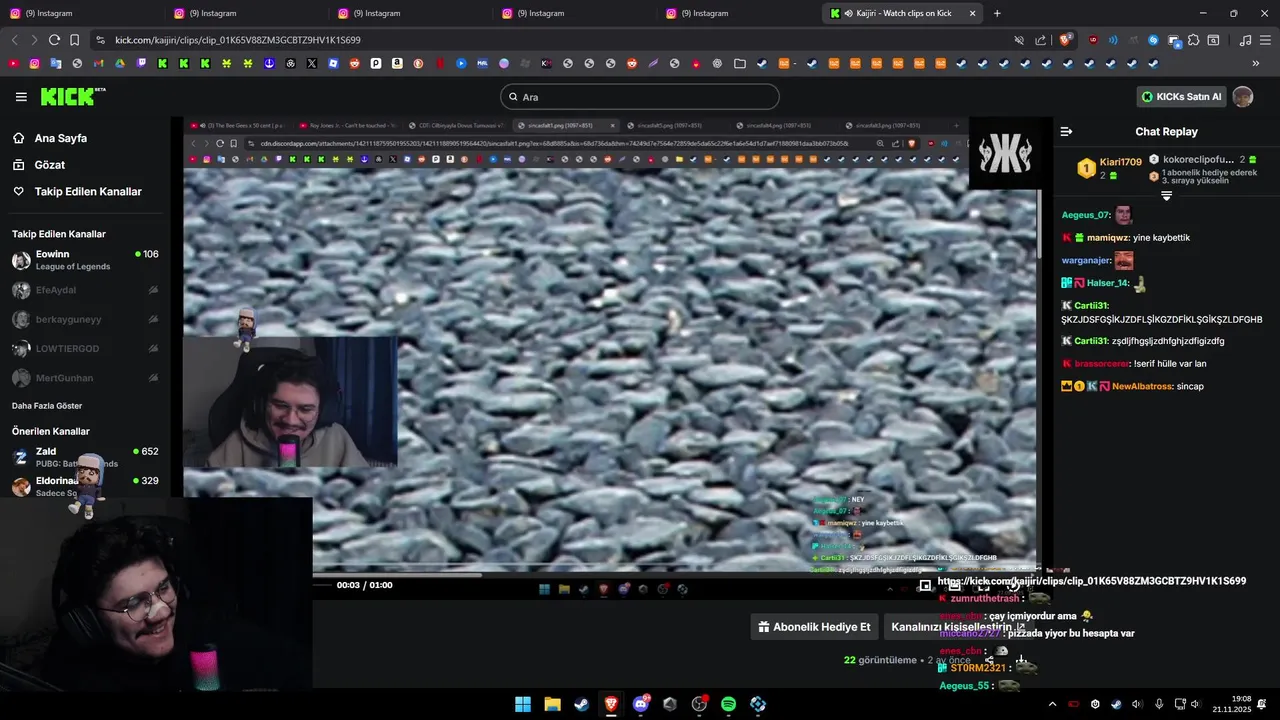This screenshot has height=720, width=1280.
Task: Open the Amazon bookmark
Action: pyautogui.click(x=397, y=63)
